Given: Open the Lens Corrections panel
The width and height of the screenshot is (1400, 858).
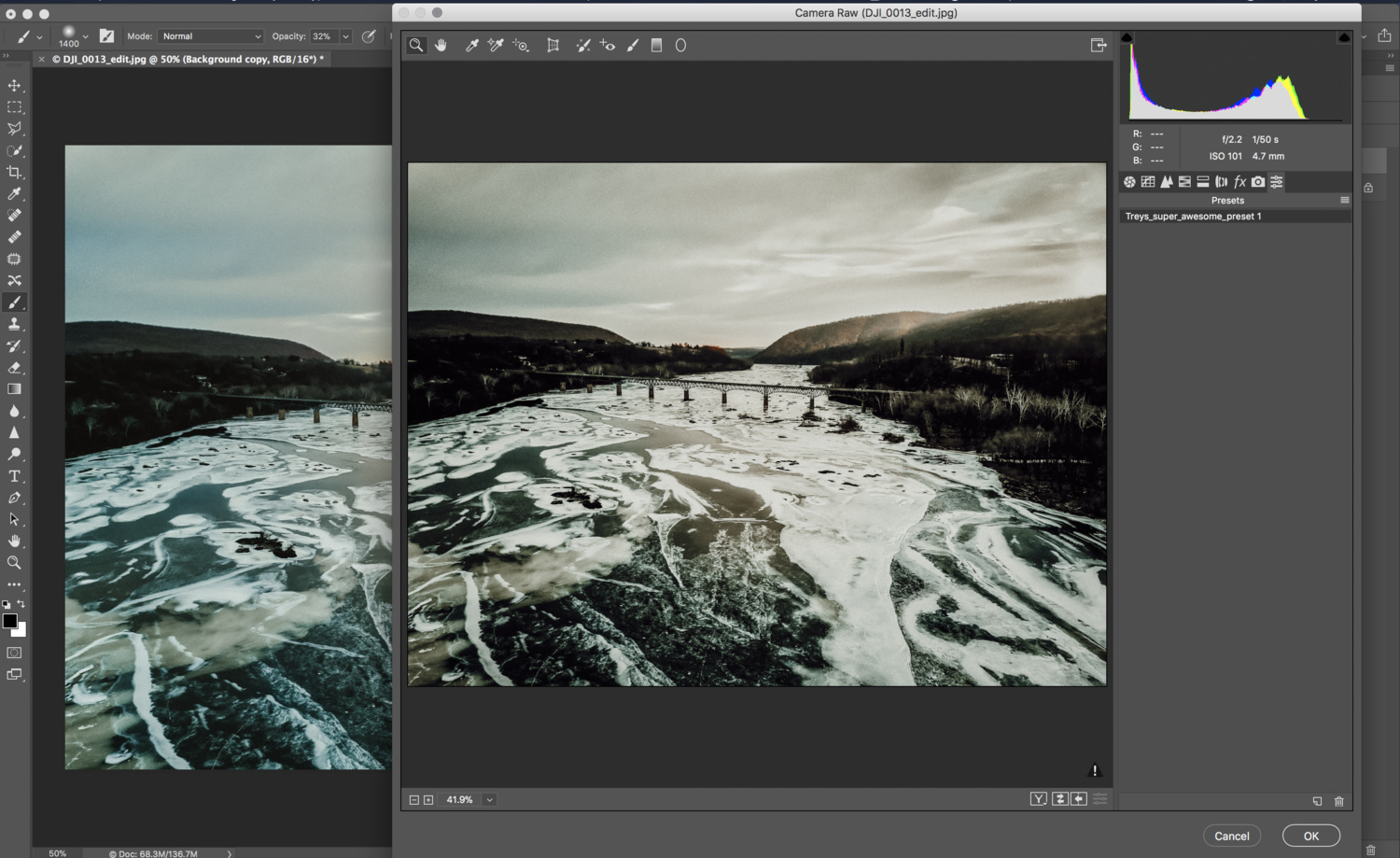Looking at the screenshot, I should pos(1221,181).
